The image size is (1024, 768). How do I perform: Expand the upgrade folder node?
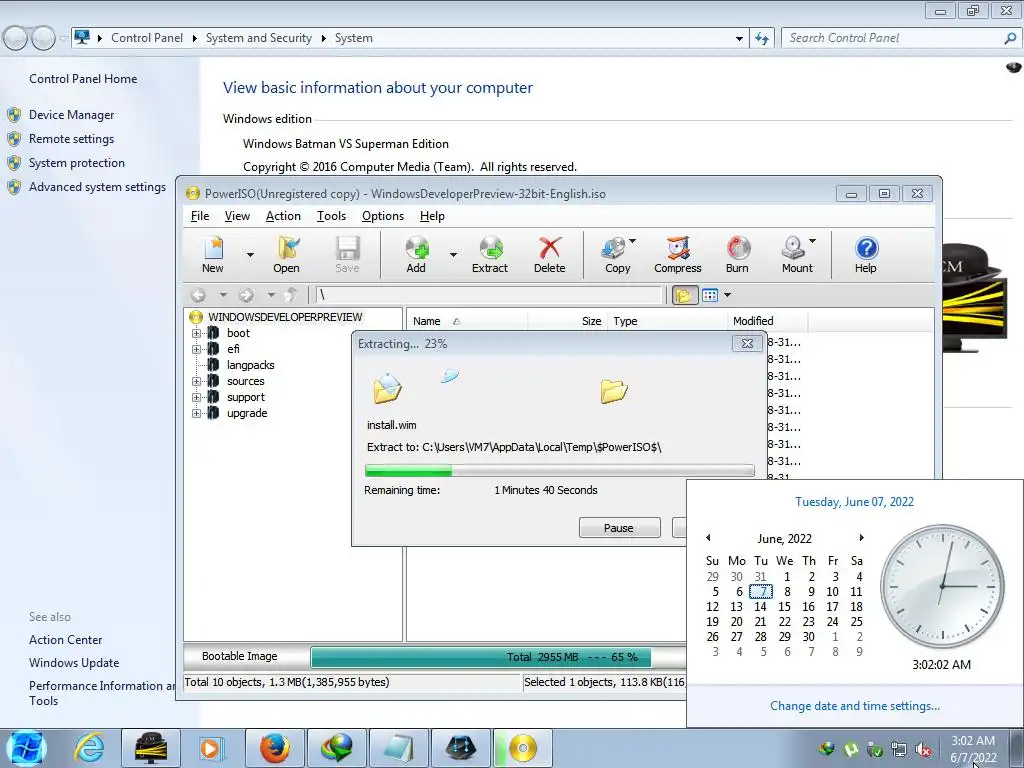click(196, 413)
